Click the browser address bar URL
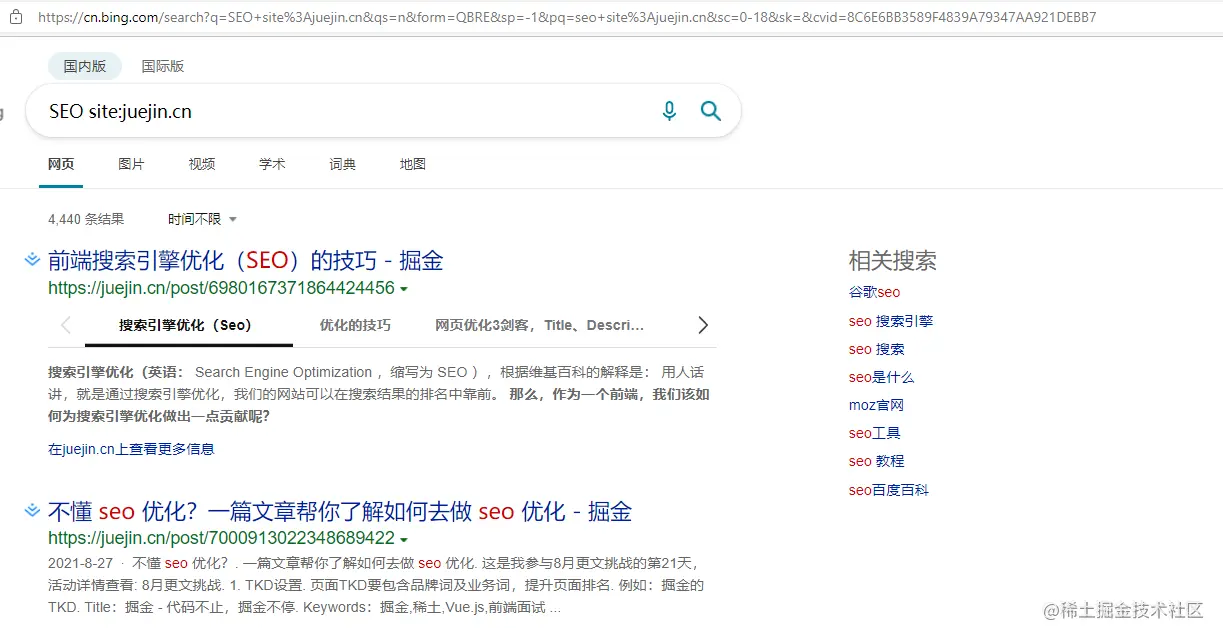The image size is (1223, 640). (567, 17)
